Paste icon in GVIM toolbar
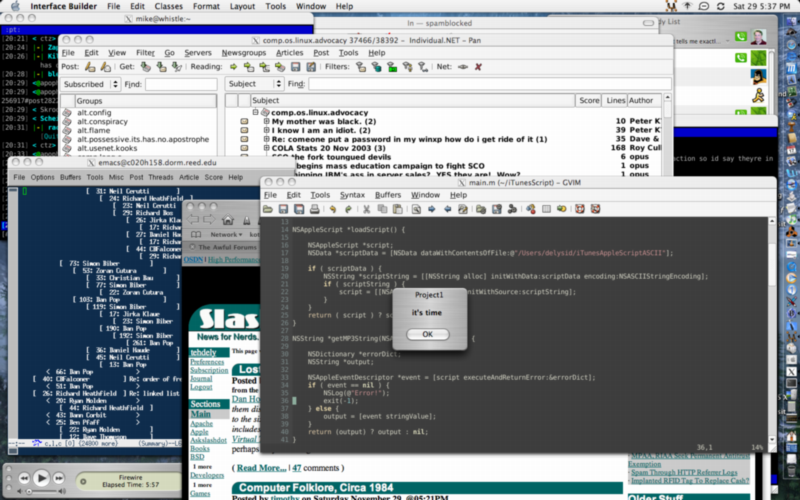This screenshot has height=500, width=800. click(397, 209)
